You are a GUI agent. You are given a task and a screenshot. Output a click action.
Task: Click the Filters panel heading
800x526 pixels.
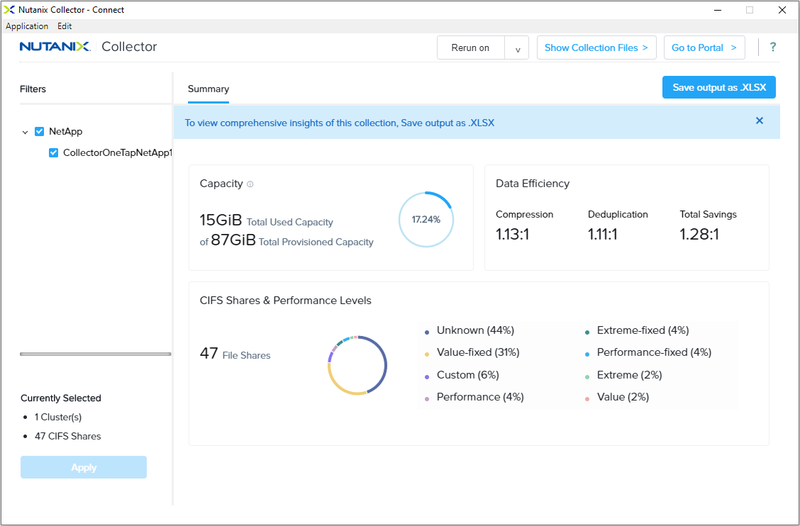tap(33, 89)
